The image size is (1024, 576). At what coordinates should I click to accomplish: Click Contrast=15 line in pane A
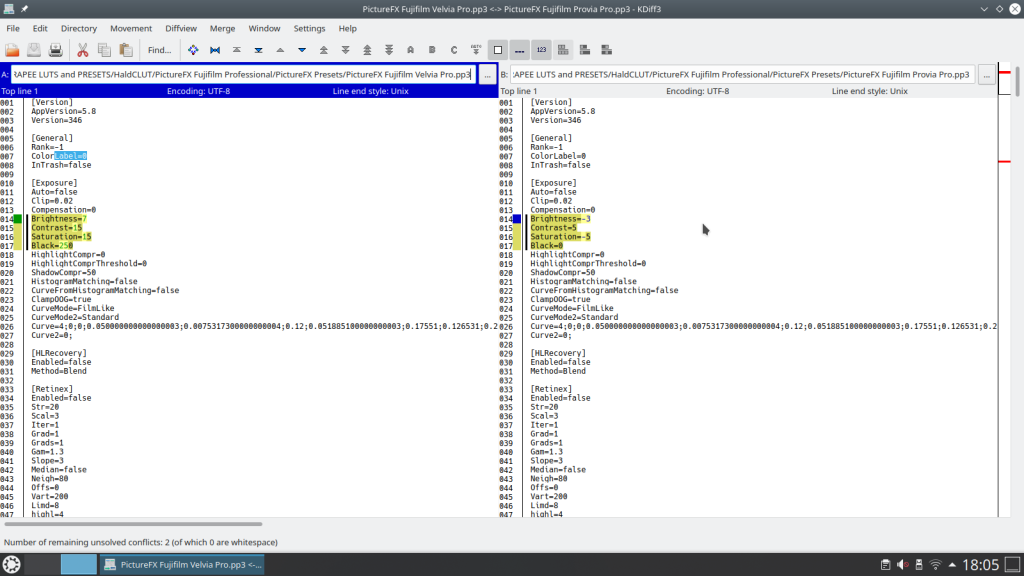coord(57,228)
